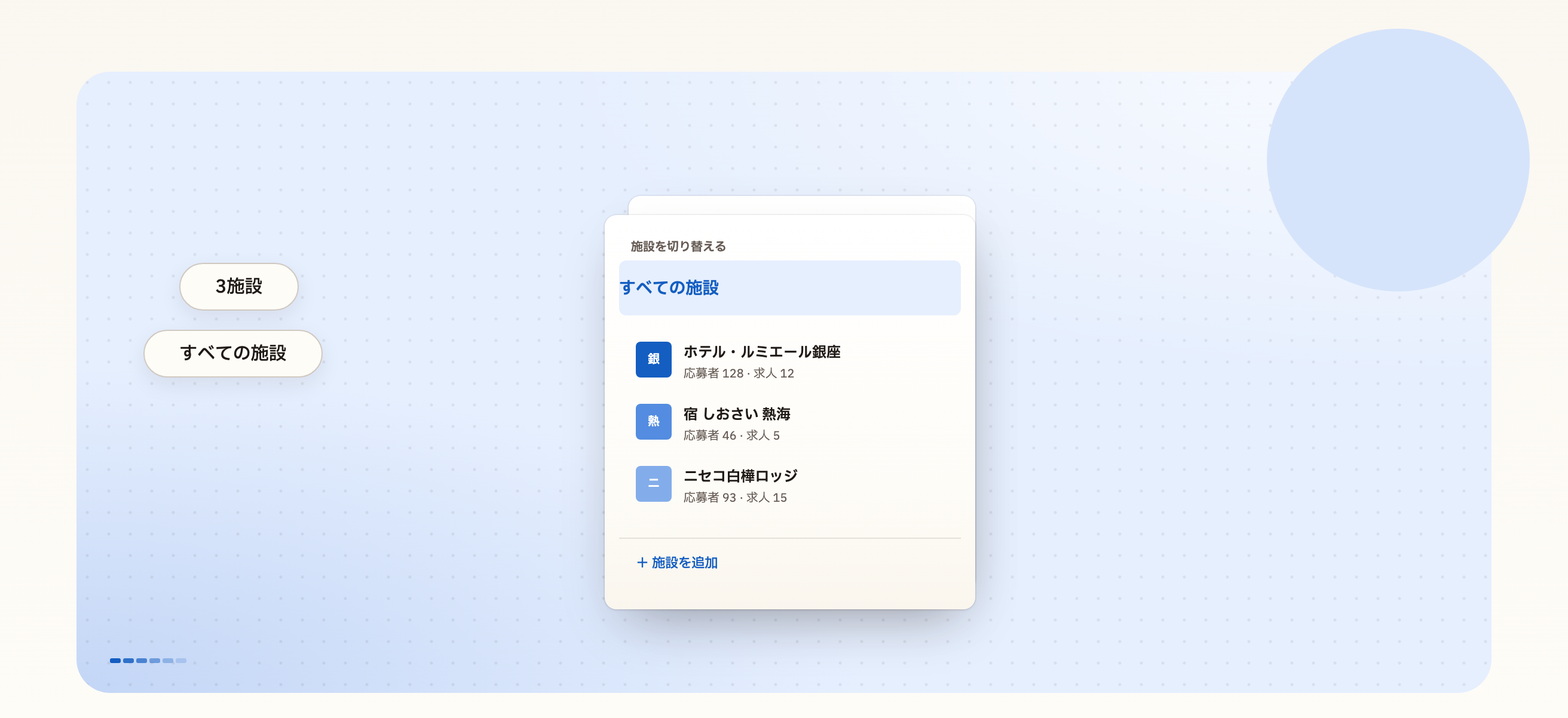Click the 銀 icon for ホテル・ルミエール銀座

click(653, 359)
